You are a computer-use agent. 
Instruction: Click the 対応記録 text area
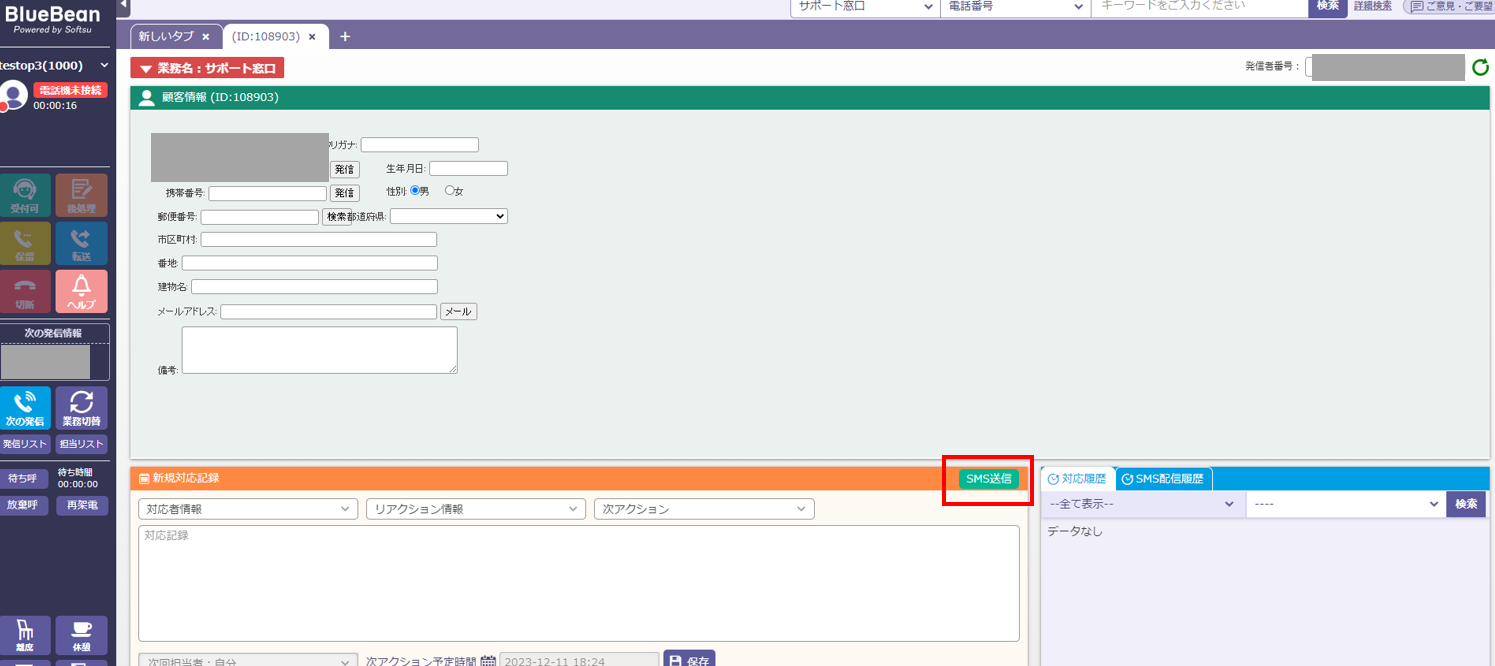click(578, 583)
